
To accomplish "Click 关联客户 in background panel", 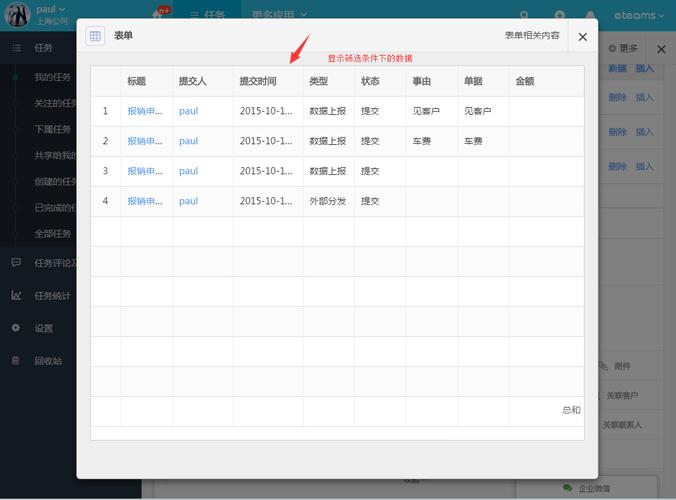I will coord(622,396).
